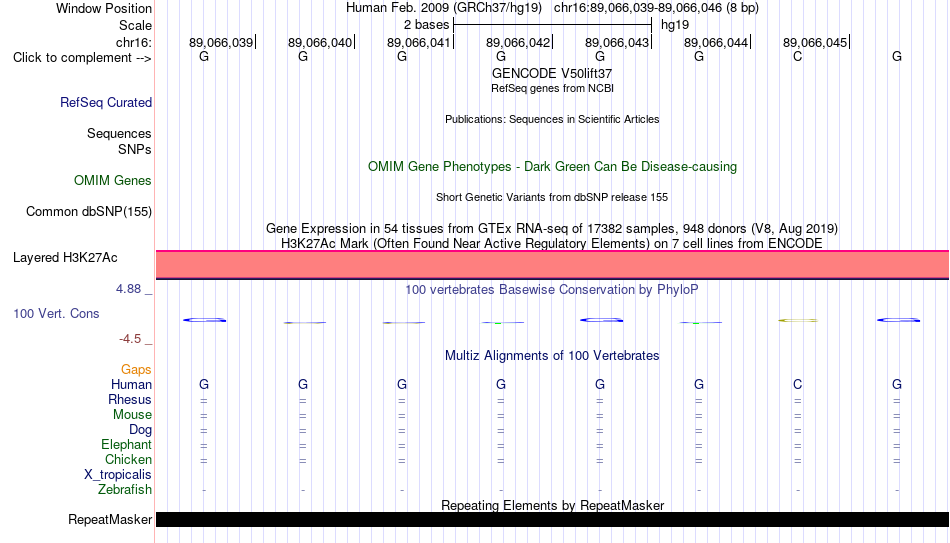Click the black RepeatMasker element bar
Image resolution: width=950 pixels, height=543 pixels.
coord(552,519)
